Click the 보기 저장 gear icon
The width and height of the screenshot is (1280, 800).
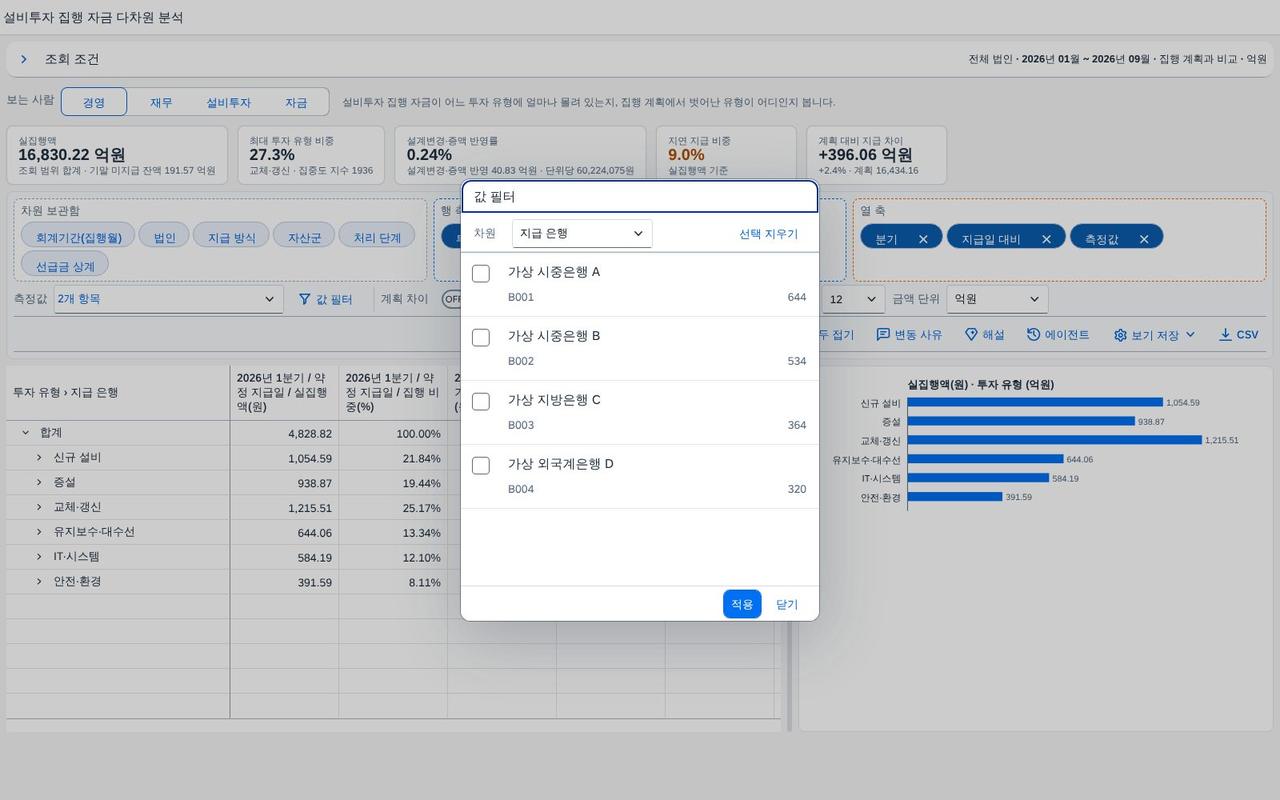1120,335
